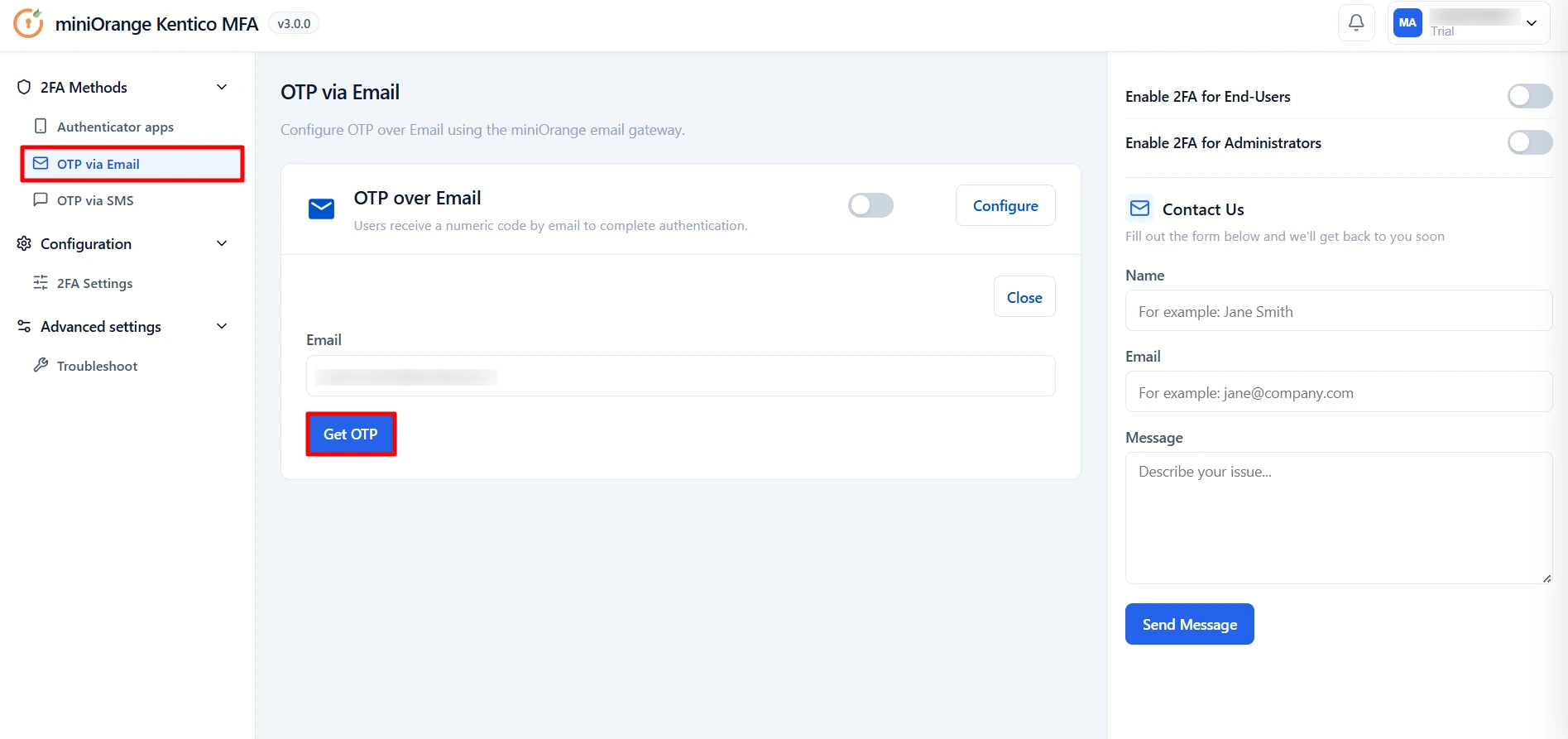
Task: Click the OTP via SMS chat icon
Action: [x=41, y=200]
